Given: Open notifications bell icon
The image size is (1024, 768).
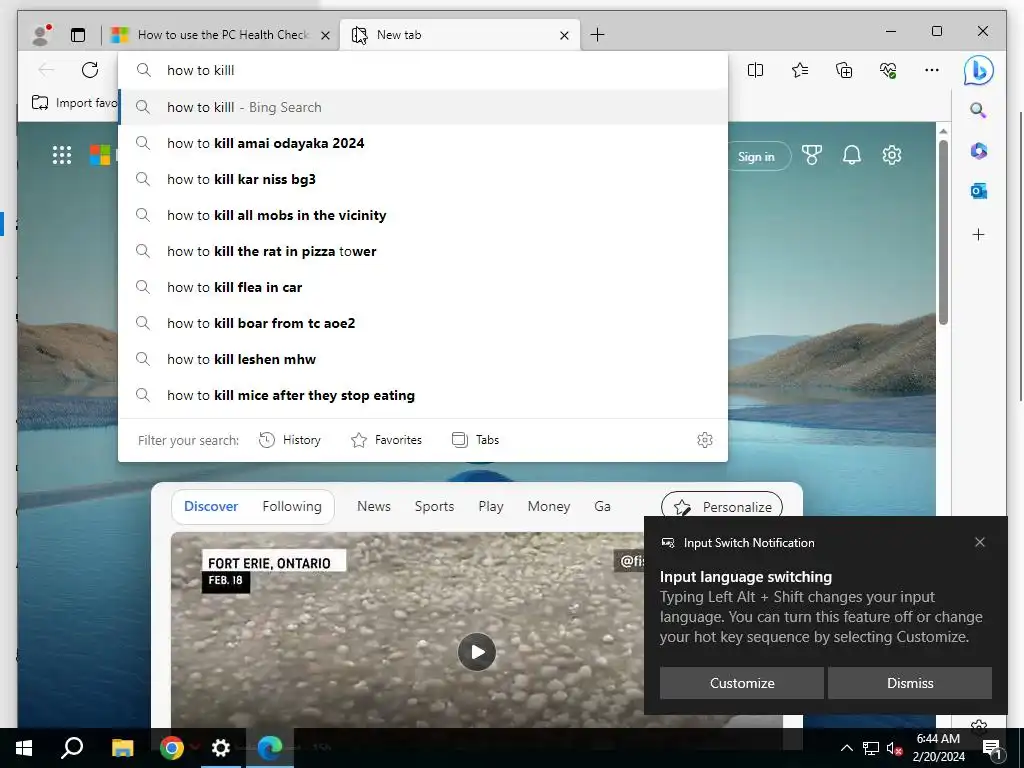Looking at the screenshot, I should click(x=852, y=155).
